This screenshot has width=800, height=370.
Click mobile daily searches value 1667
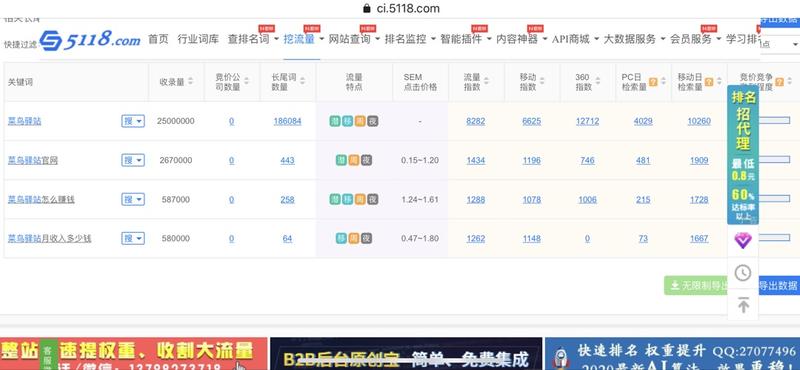coord(699,238)
